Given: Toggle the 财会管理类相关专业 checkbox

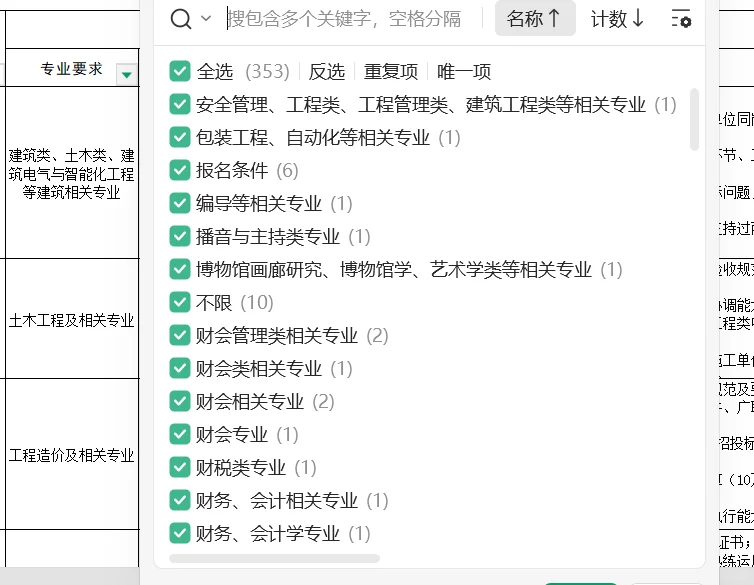Looking at the screenshot, I should pyautogui.click(x=180, y=335).
